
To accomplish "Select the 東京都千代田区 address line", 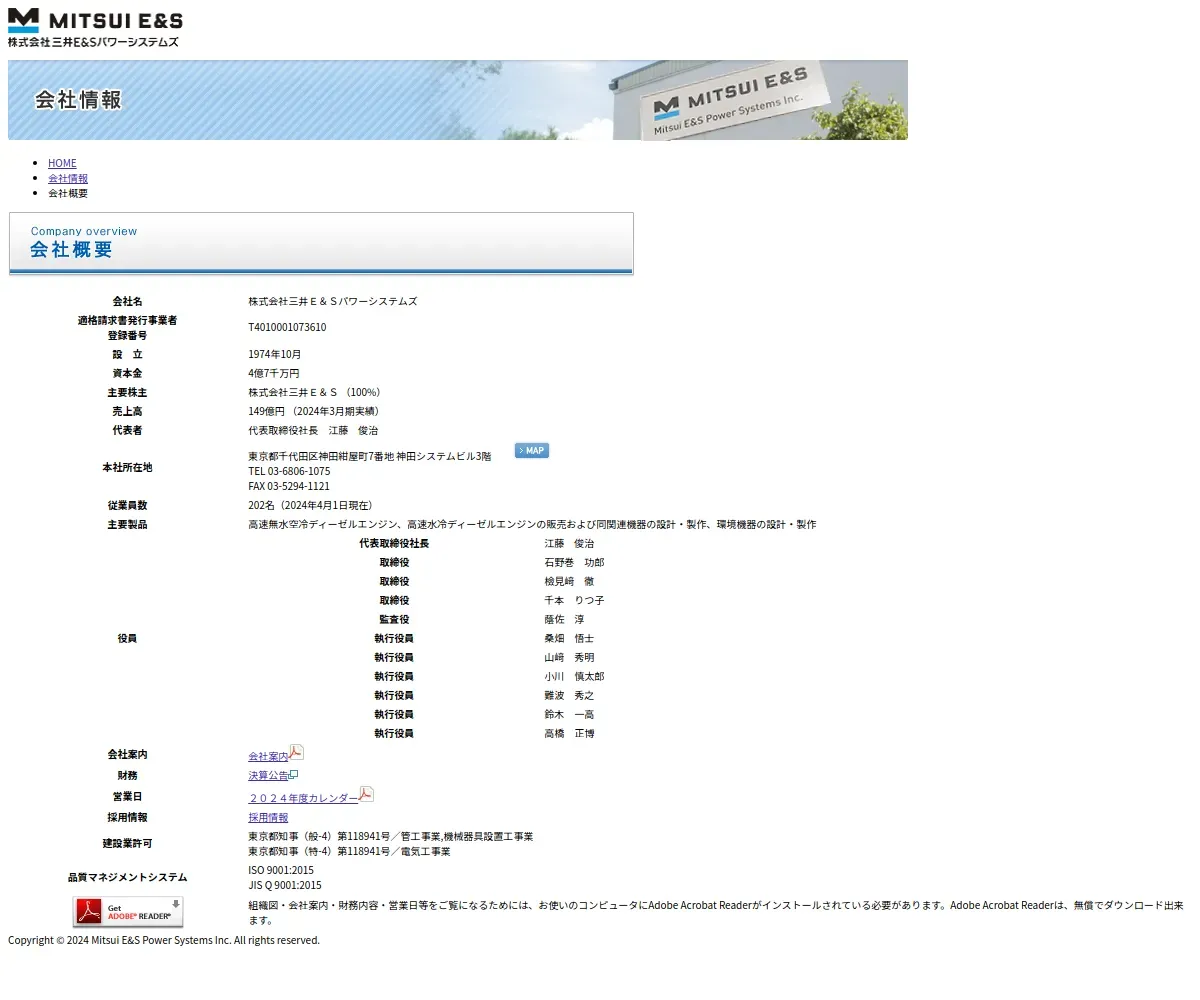I will tap(370, 456).
